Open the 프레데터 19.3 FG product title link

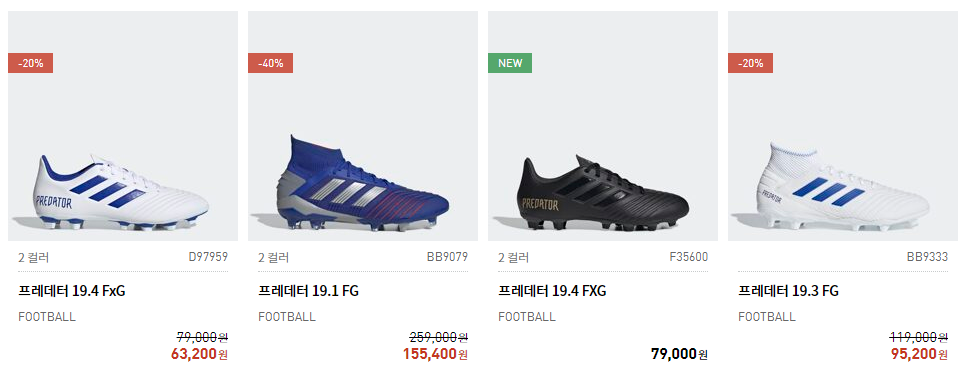pos(788,291)
